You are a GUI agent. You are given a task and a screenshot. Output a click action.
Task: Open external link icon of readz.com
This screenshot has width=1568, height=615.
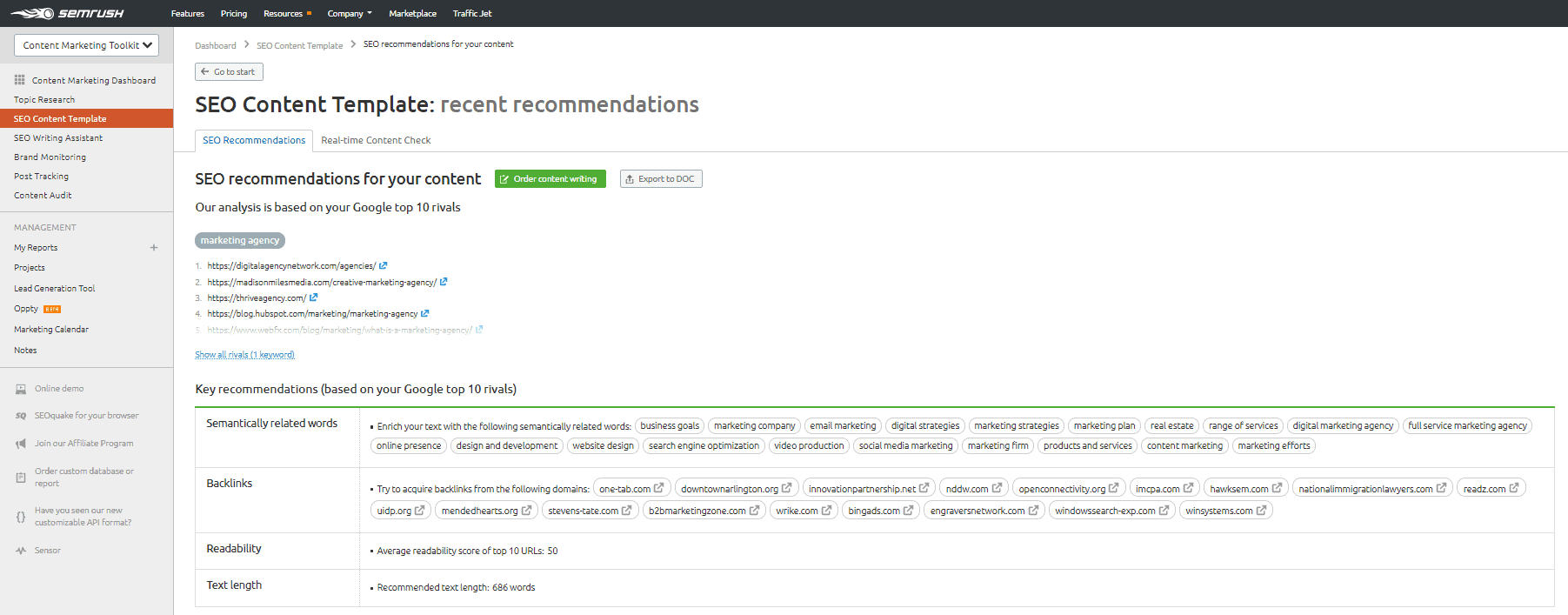[1514, 488]
